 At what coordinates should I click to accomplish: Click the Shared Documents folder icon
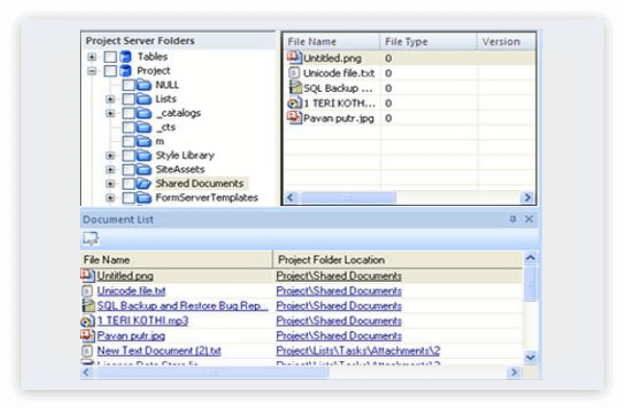(x=143, y=183)
